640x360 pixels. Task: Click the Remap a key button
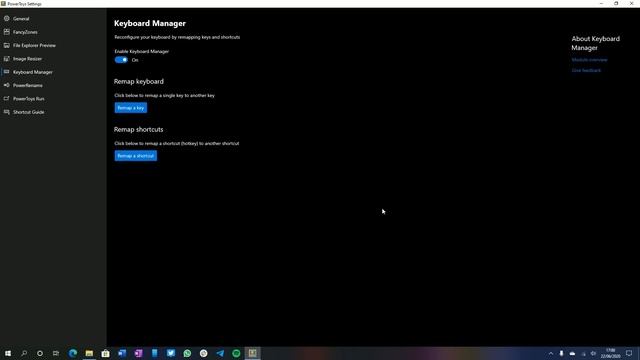pos(131,108)
